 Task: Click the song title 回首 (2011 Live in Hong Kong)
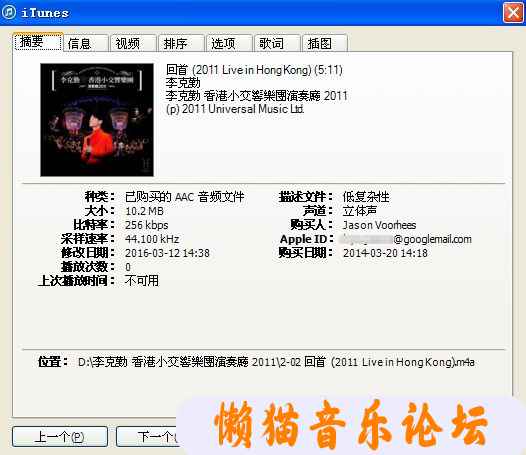254,70
